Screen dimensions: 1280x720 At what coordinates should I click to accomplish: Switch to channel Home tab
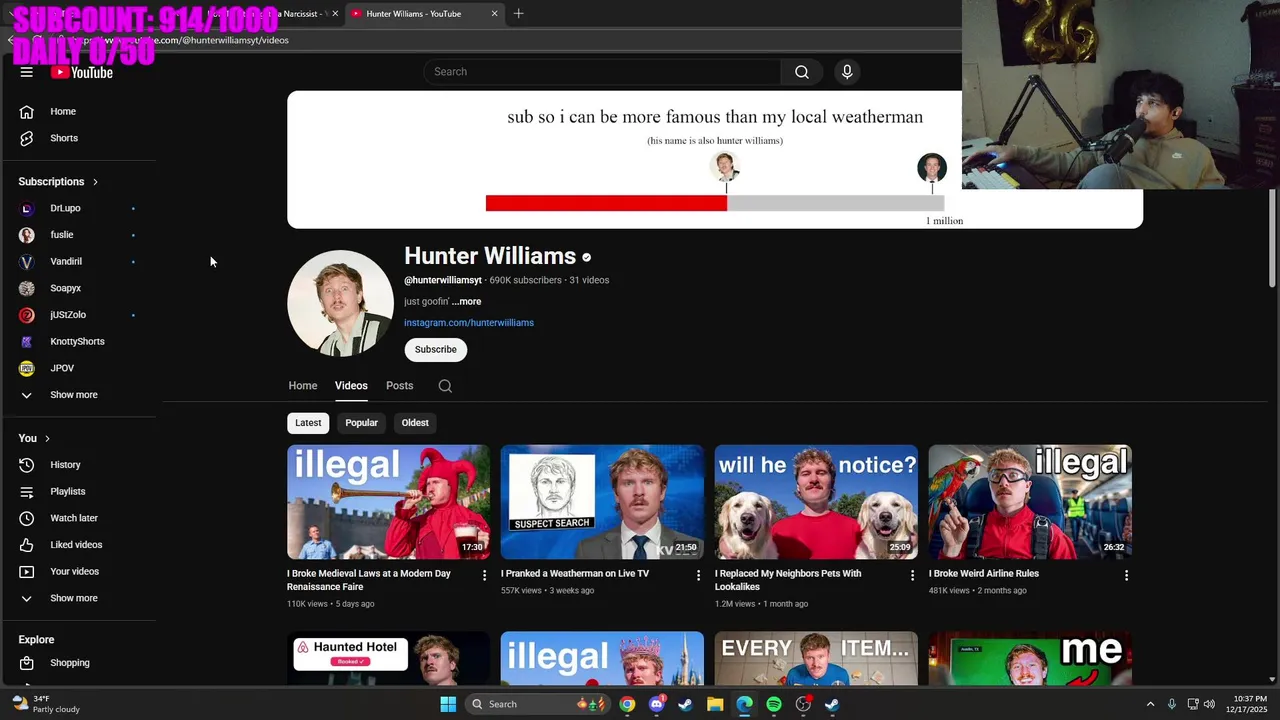pyautogui.click(x=303, y=386)
